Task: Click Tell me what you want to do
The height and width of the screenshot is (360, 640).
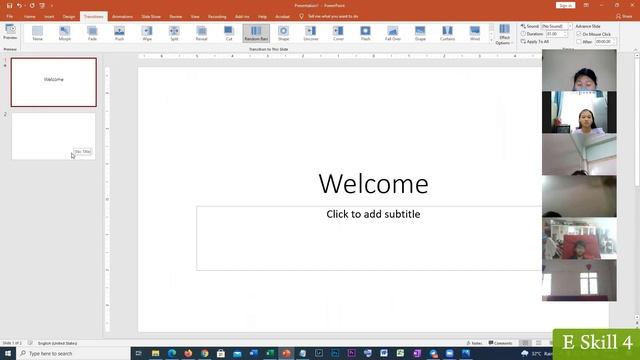Action: (x=329, y=17)
